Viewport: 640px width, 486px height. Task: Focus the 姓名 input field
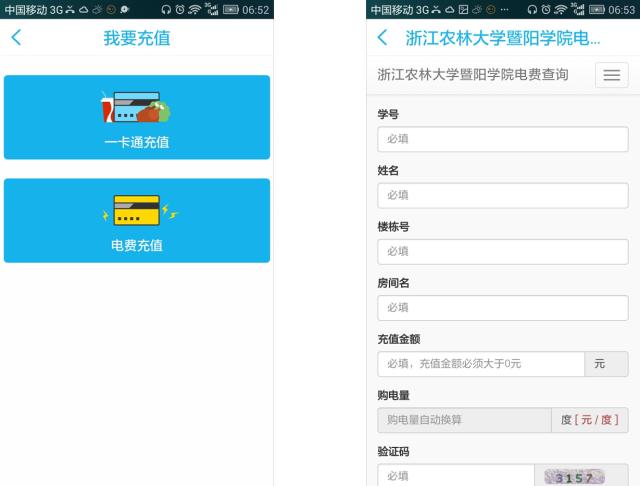point(502,195)
